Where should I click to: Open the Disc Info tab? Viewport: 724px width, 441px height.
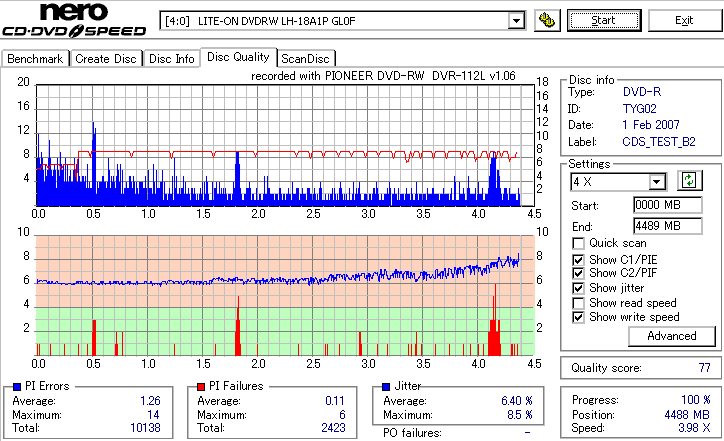tap(171, 59)
